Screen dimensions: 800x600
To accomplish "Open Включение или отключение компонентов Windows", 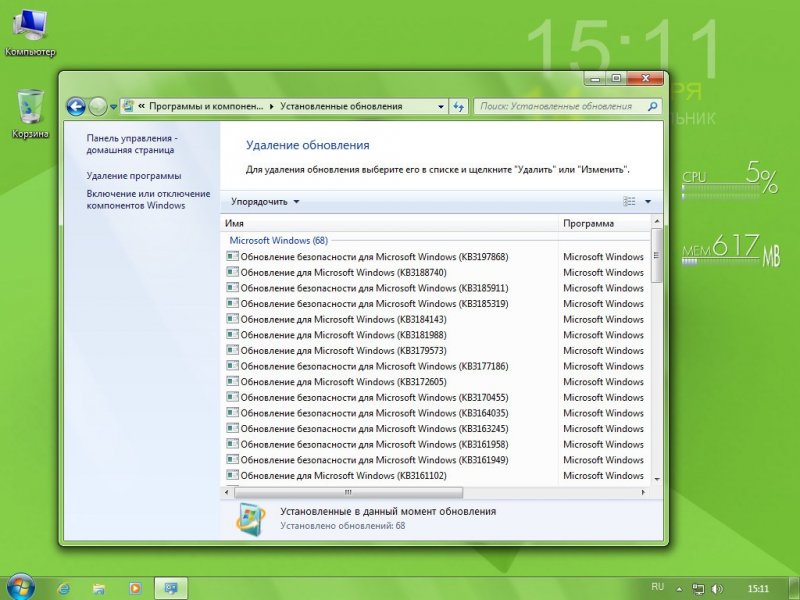I will (148, 199).
